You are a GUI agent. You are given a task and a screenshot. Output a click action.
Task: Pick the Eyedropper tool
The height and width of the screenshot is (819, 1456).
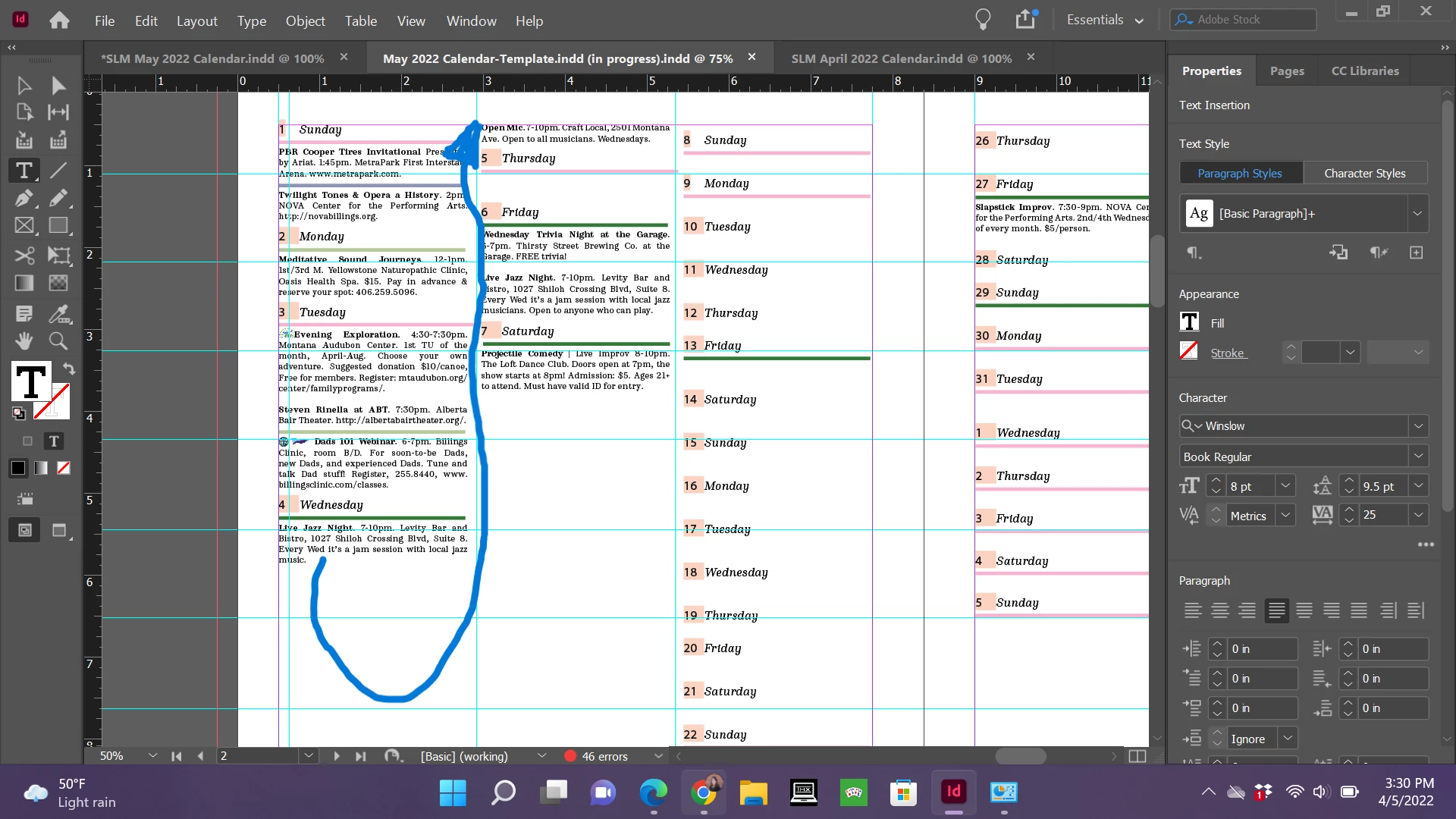coord(58,312)
